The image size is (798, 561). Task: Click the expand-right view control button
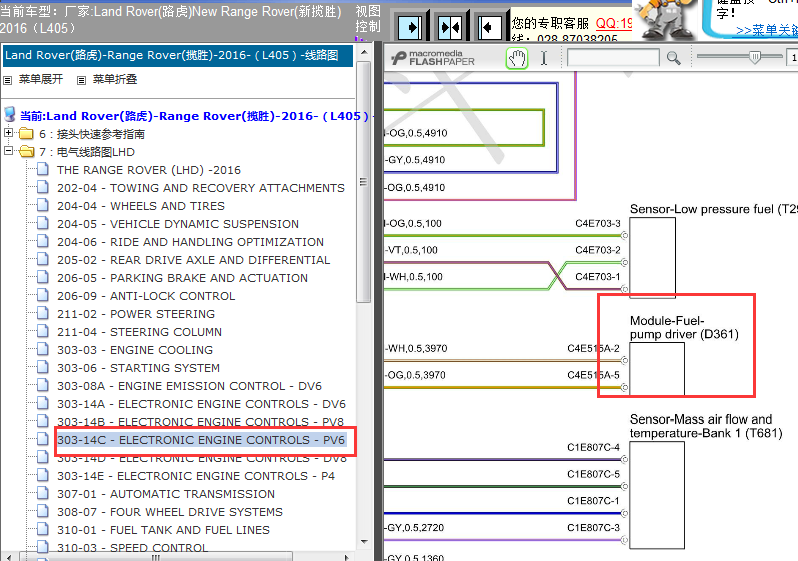click(410, 27)
